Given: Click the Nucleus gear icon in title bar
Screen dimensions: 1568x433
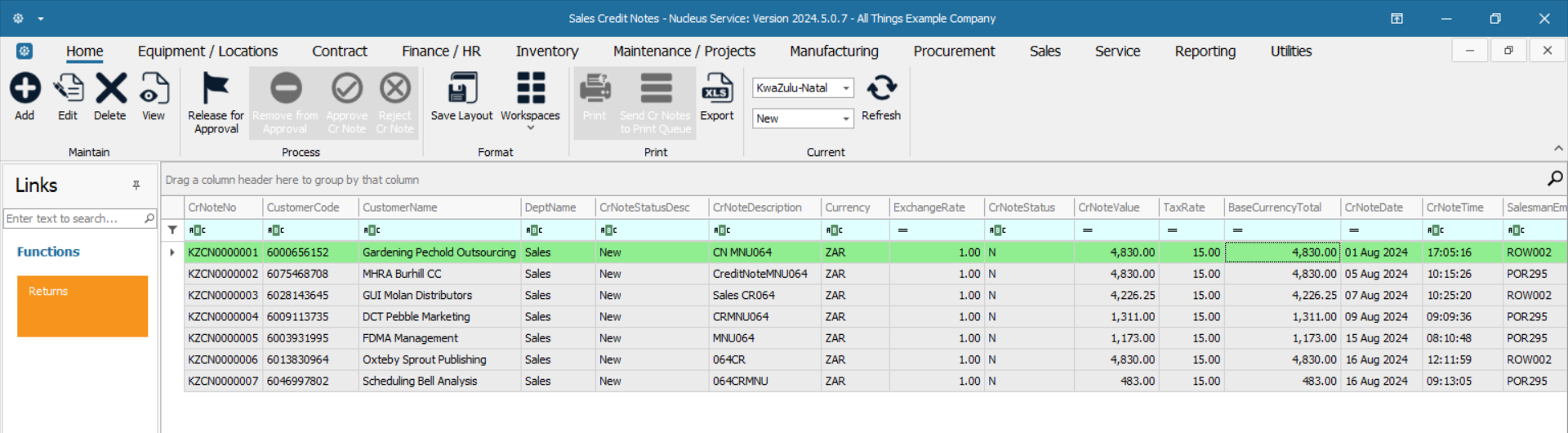Looking at the screenshot, I should [x=18, y=18].
